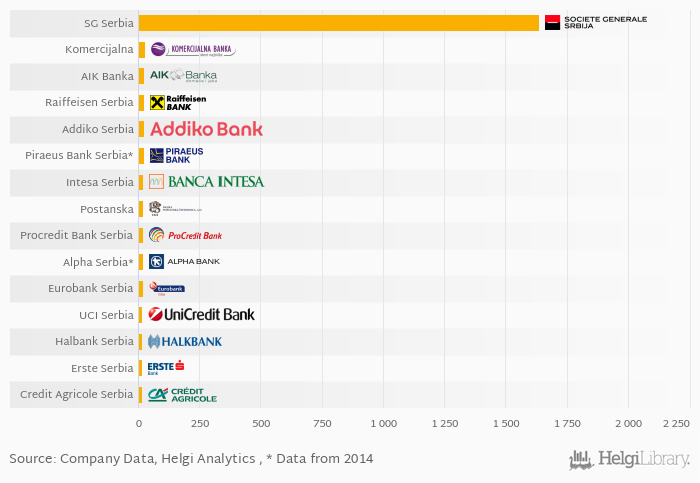The width and height of the screenshot is (700, 483).
Task: Click the 'UCI Serbia' axis label
Action: tap(106, 315)
